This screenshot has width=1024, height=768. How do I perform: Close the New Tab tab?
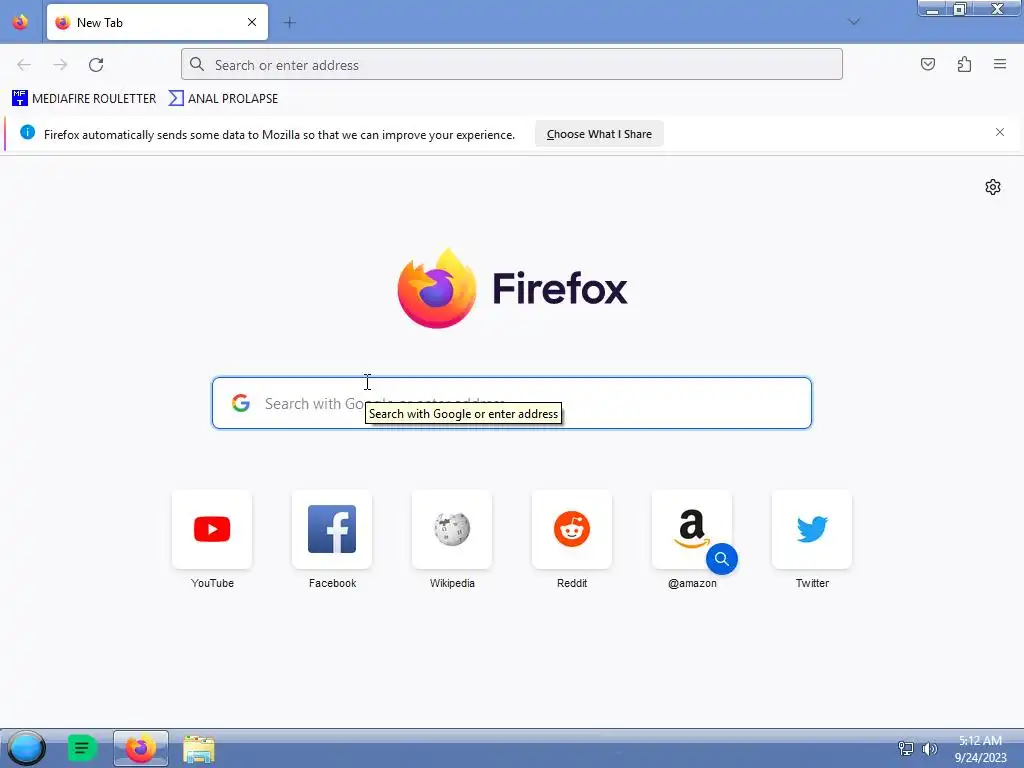(x=252, y=22)
